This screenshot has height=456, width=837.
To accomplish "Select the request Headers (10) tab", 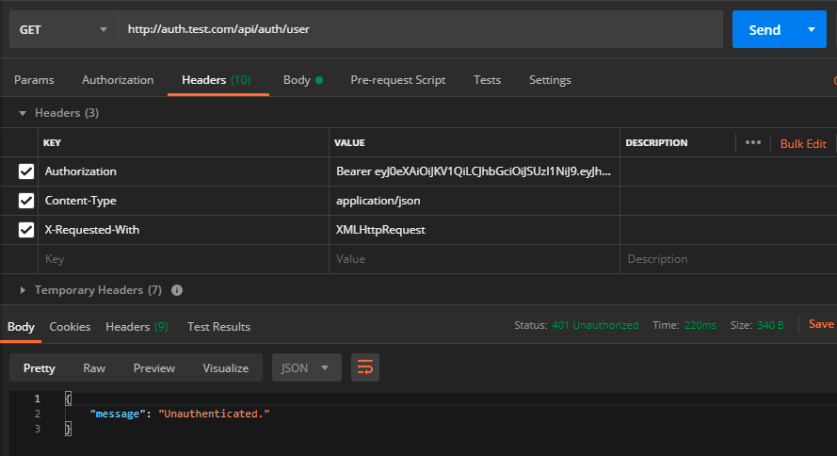I will pyautogui.click(x=216, y=80).
